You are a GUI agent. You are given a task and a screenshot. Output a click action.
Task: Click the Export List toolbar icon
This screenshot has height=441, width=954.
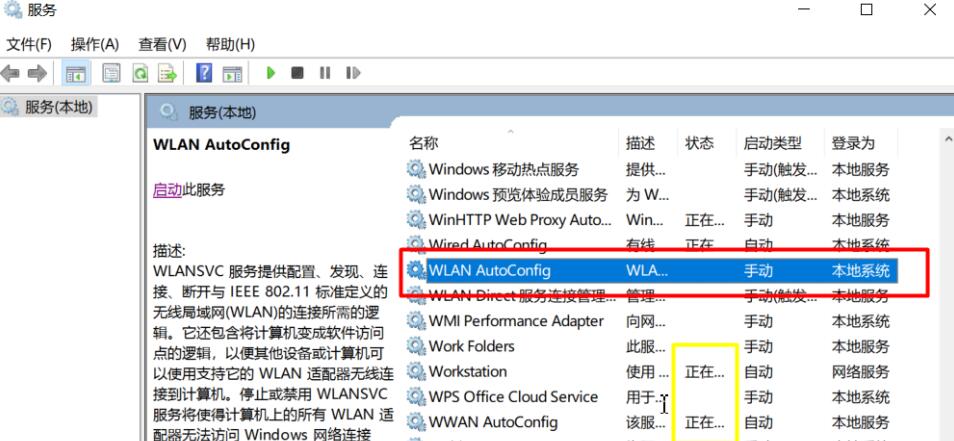pos(167,73)
